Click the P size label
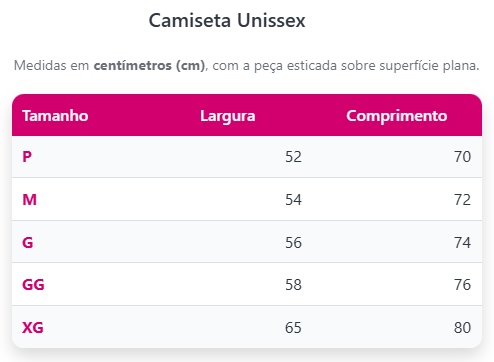 27,157
